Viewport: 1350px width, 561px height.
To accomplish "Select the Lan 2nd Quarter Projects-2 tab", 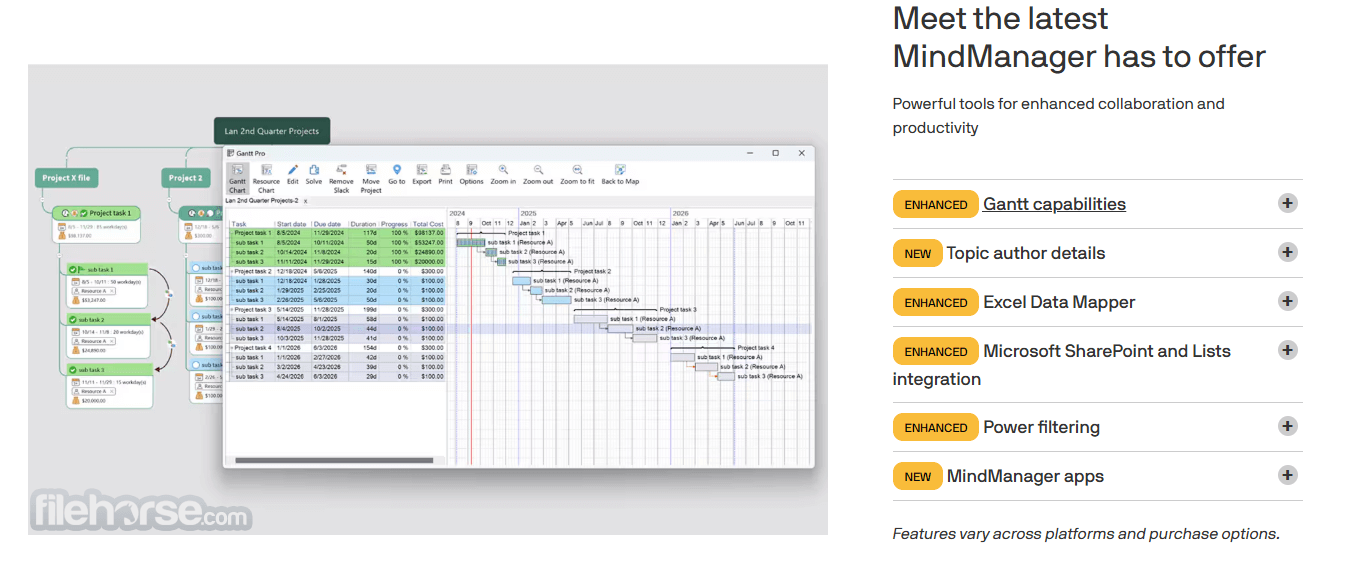I will point(262,201).
